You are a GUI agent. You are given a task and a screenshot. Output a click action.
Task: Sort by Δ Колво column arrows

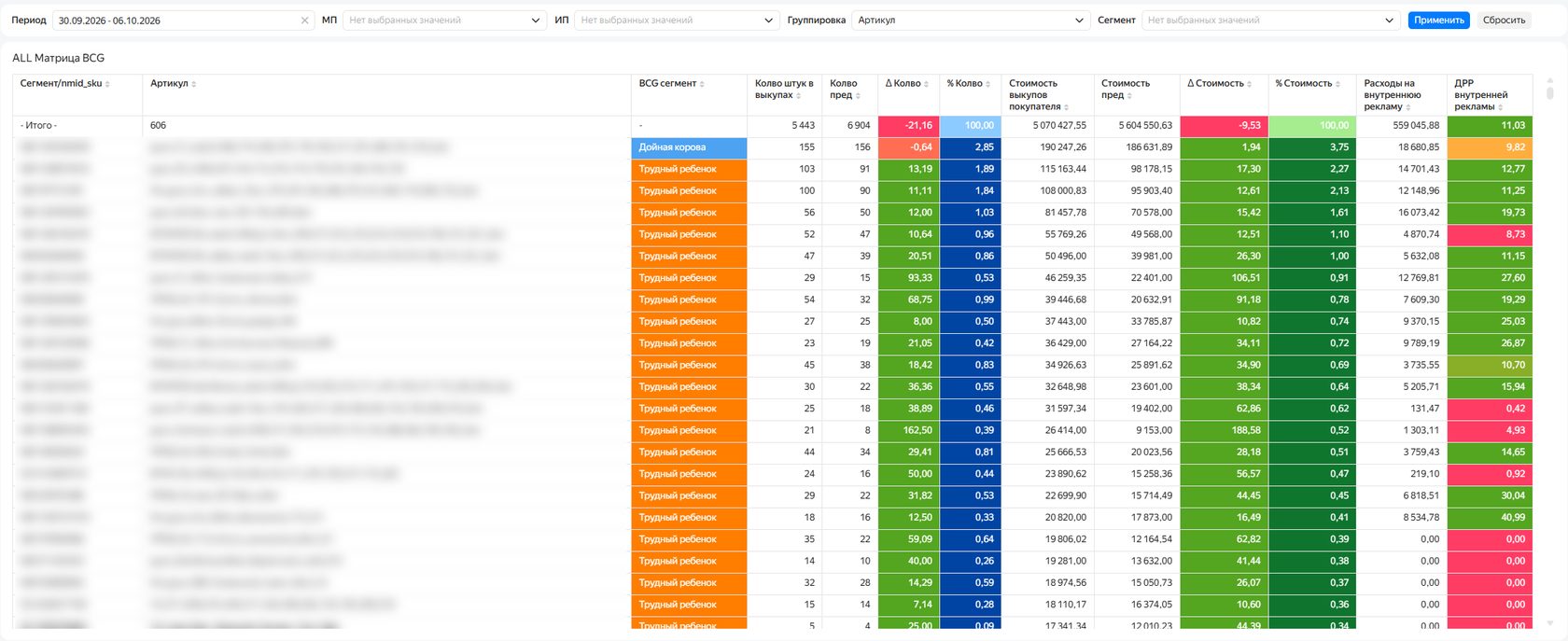click(926, 84)
